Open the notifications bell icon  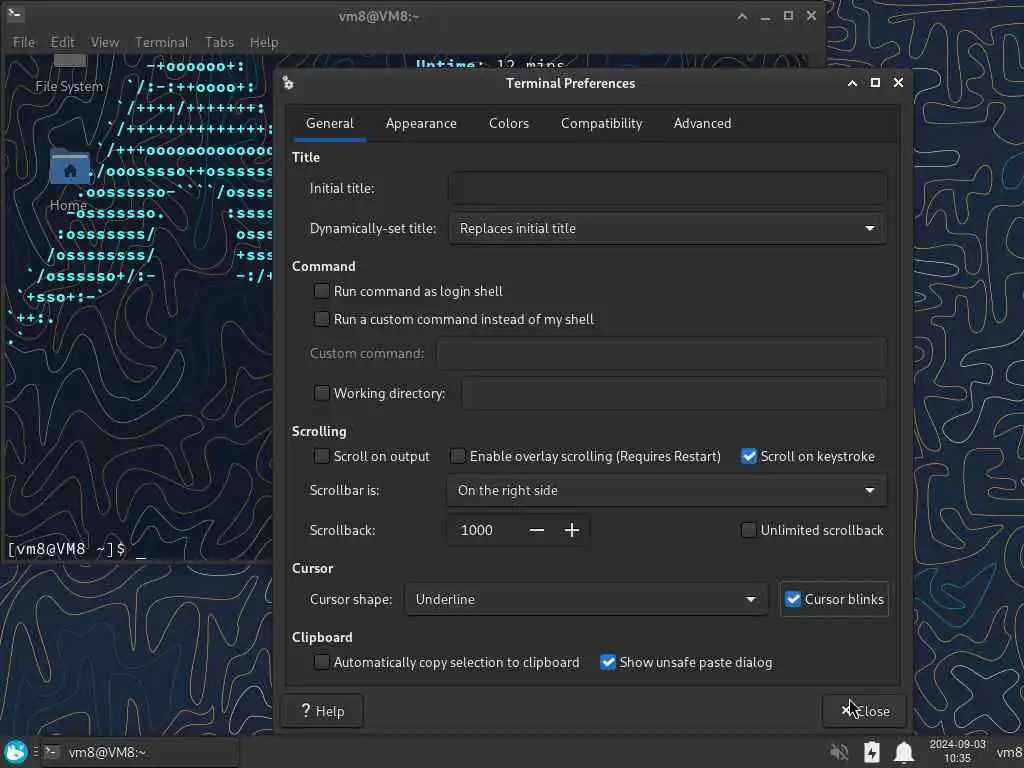[904, 752]
